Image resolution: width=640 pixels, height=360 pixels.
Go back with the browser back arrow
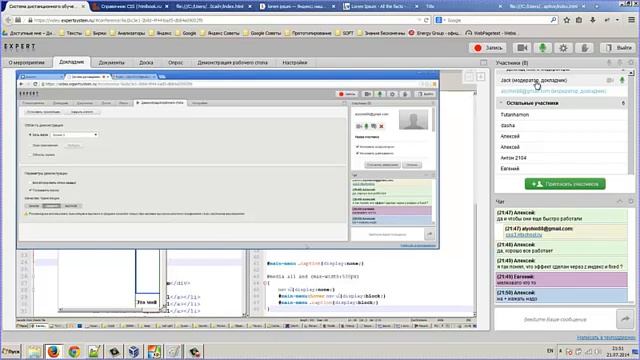click(x=9, y=20)
